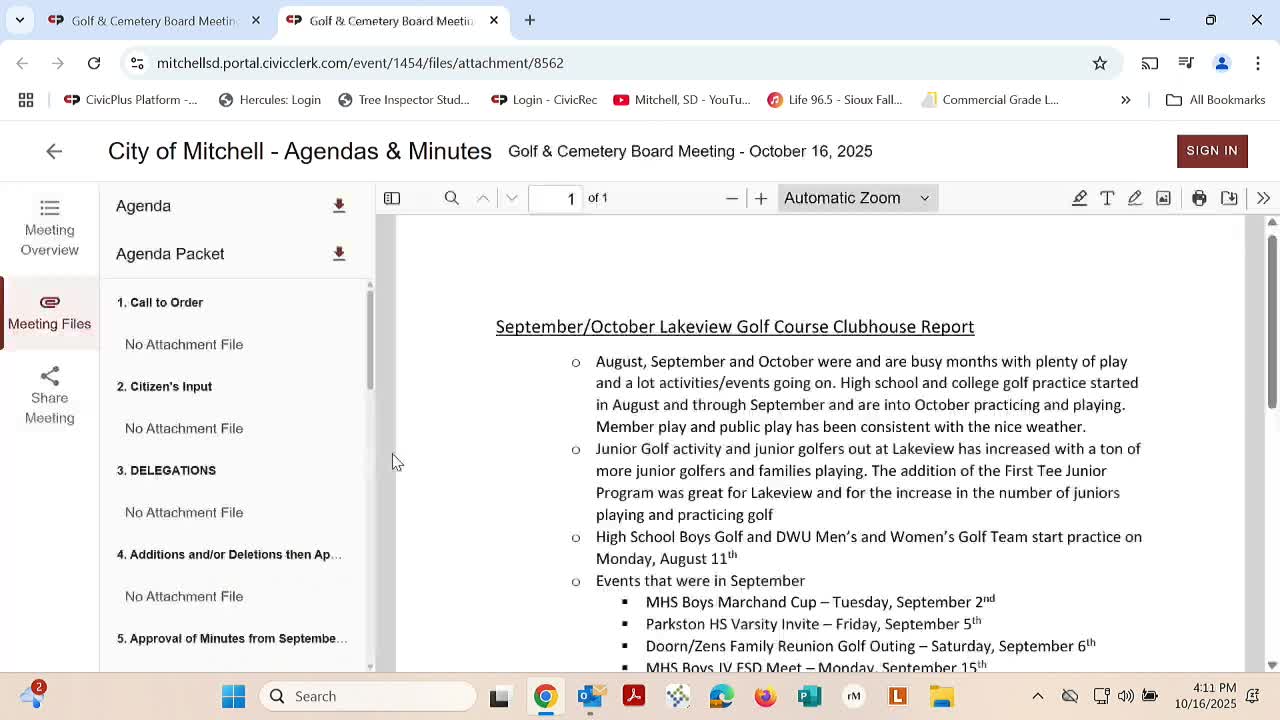1280x720 pixels.
Task: Expand the hidden bookmarks chevron
Action: pyautogui.click(x=1125, y=100)
